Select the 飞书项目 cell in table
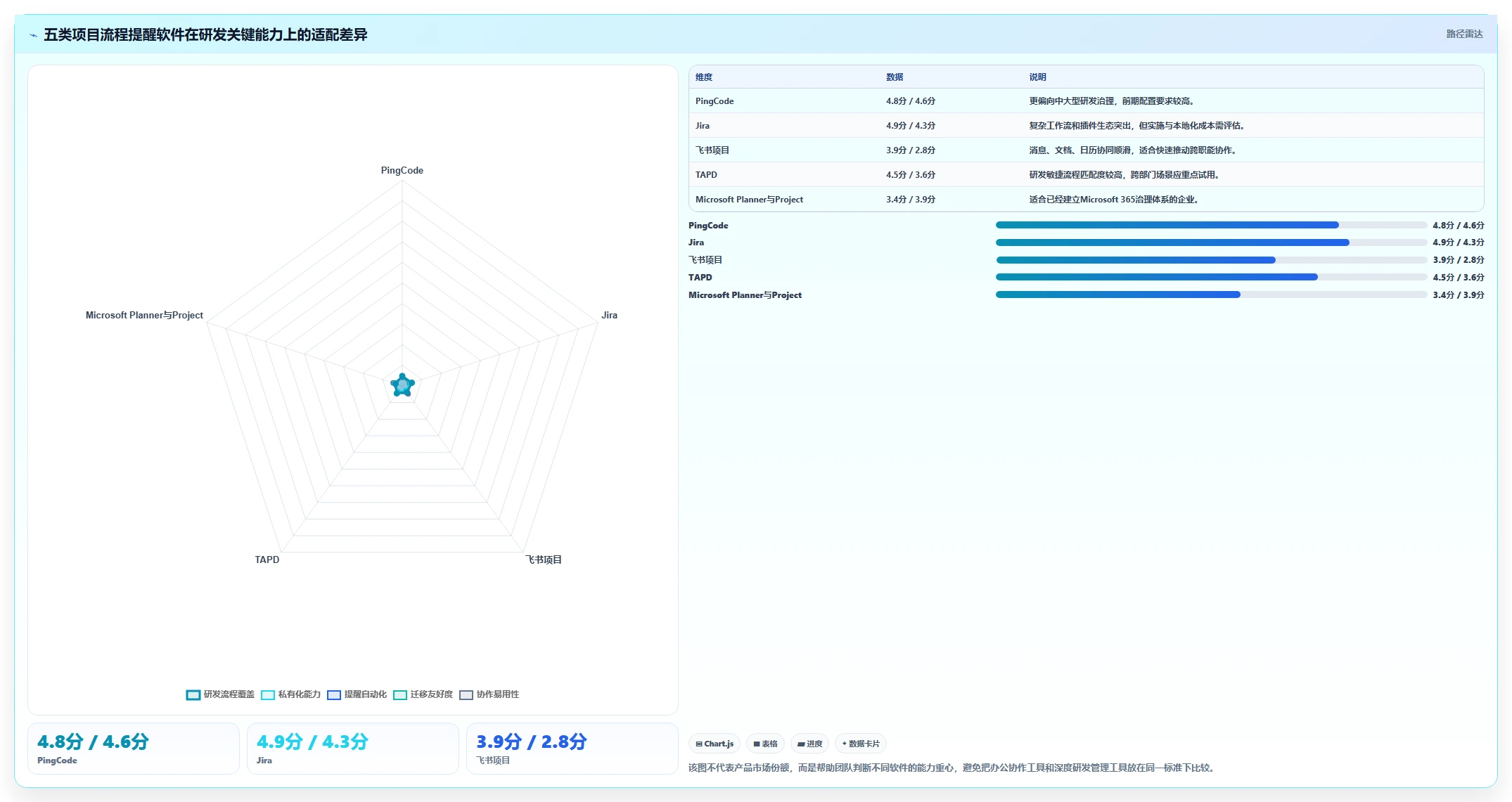 (x=712, y=150)
